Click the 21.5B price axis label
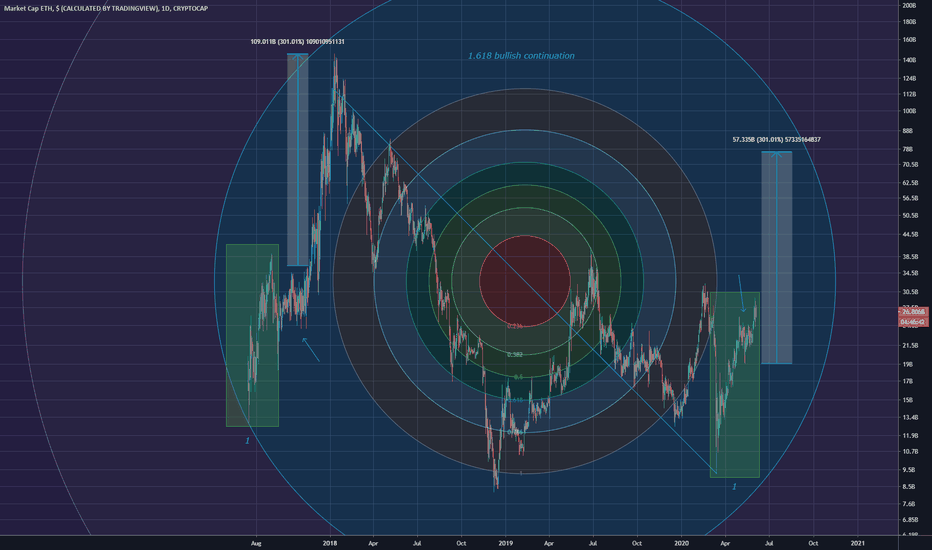This screenshot has height=550, width=932. point(910,345)
